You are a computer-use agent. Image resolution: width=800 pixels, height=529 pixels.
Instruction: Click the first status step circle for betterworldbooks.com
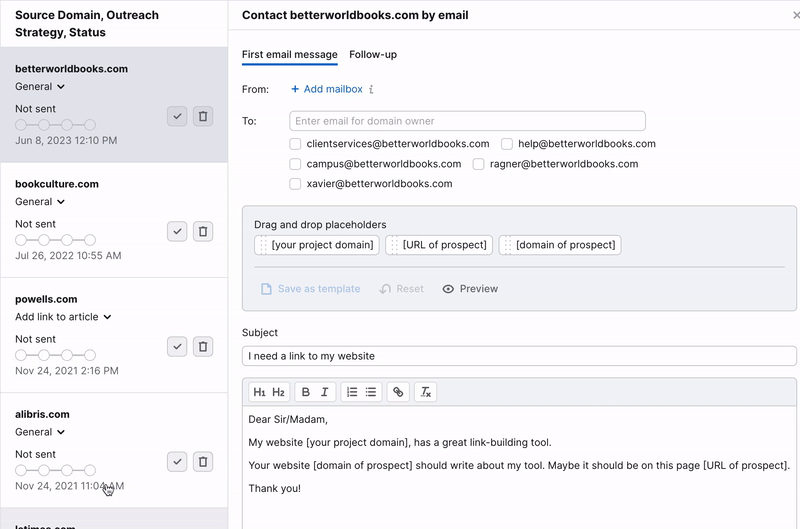tap(21, 125)
